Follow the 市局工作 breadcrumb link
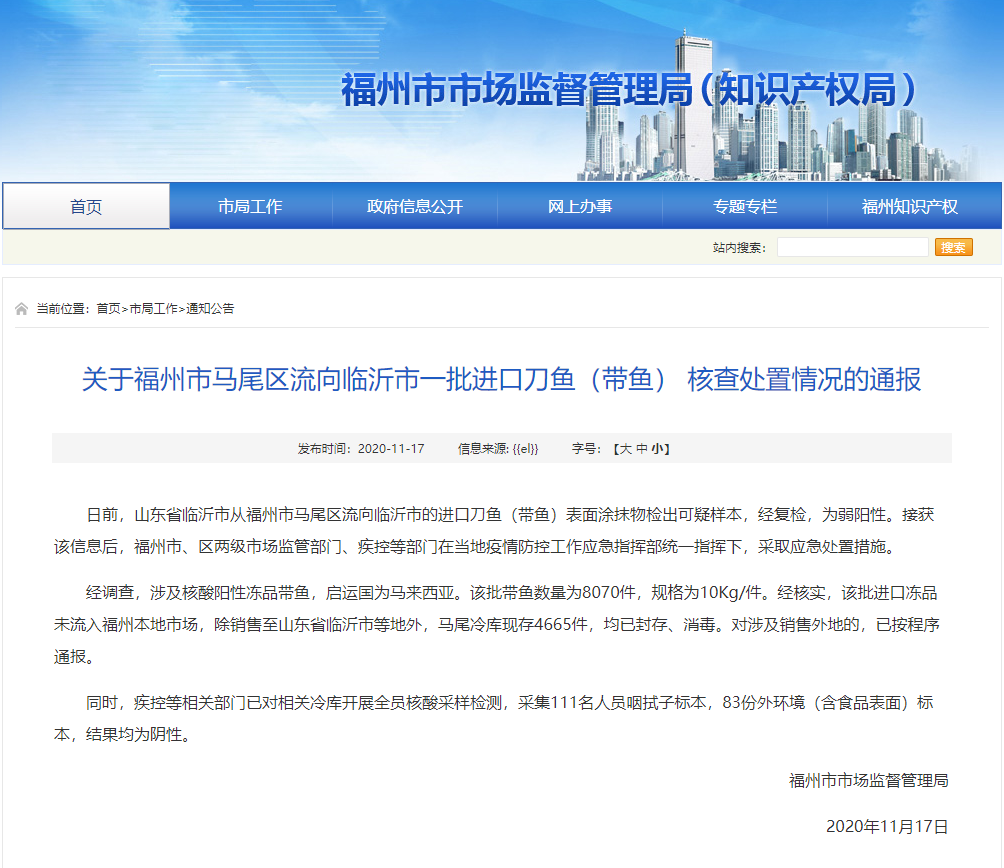This screenshot has width=1004, height=868. click(154, 309)
